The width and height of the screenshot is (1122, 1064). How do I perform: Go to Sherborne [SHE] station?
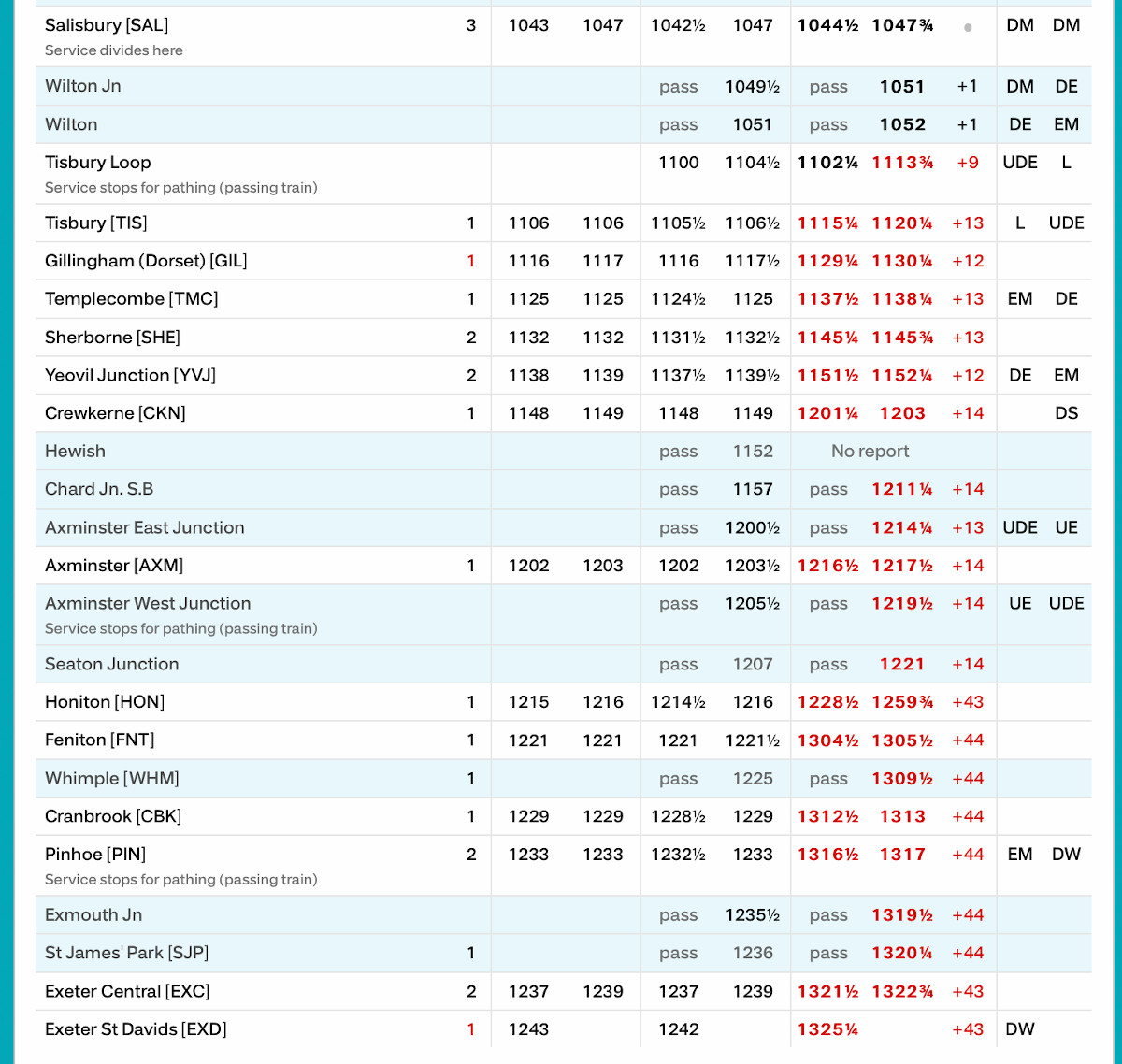coord(112,338)
